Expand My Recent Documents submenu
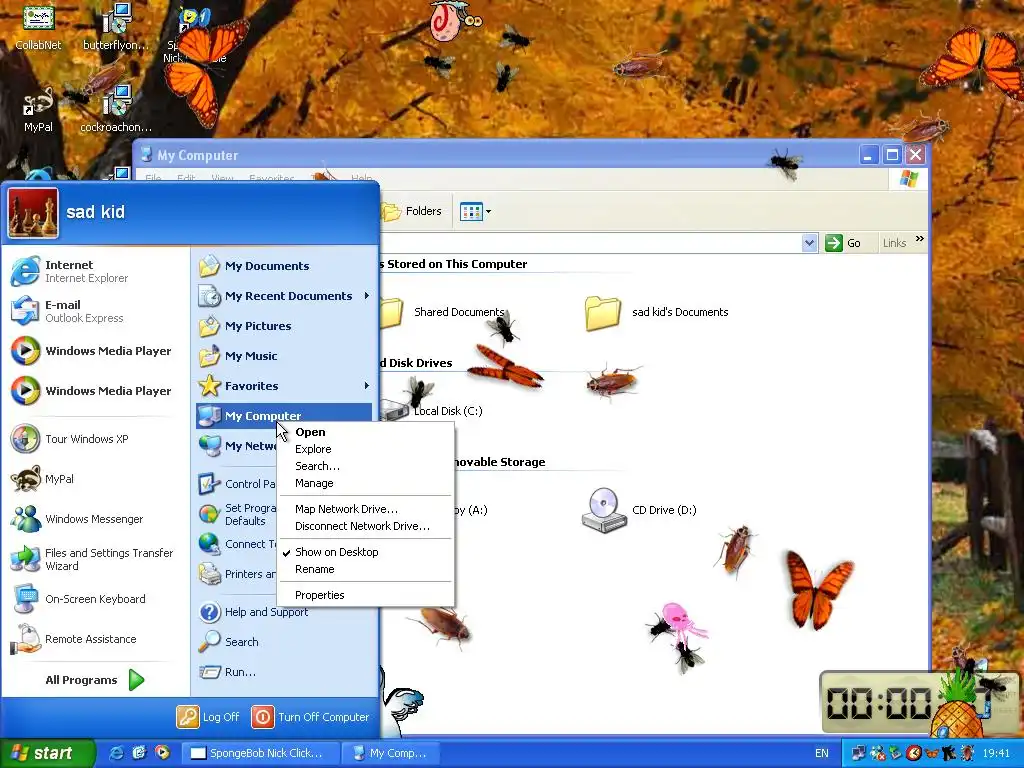 284,296
